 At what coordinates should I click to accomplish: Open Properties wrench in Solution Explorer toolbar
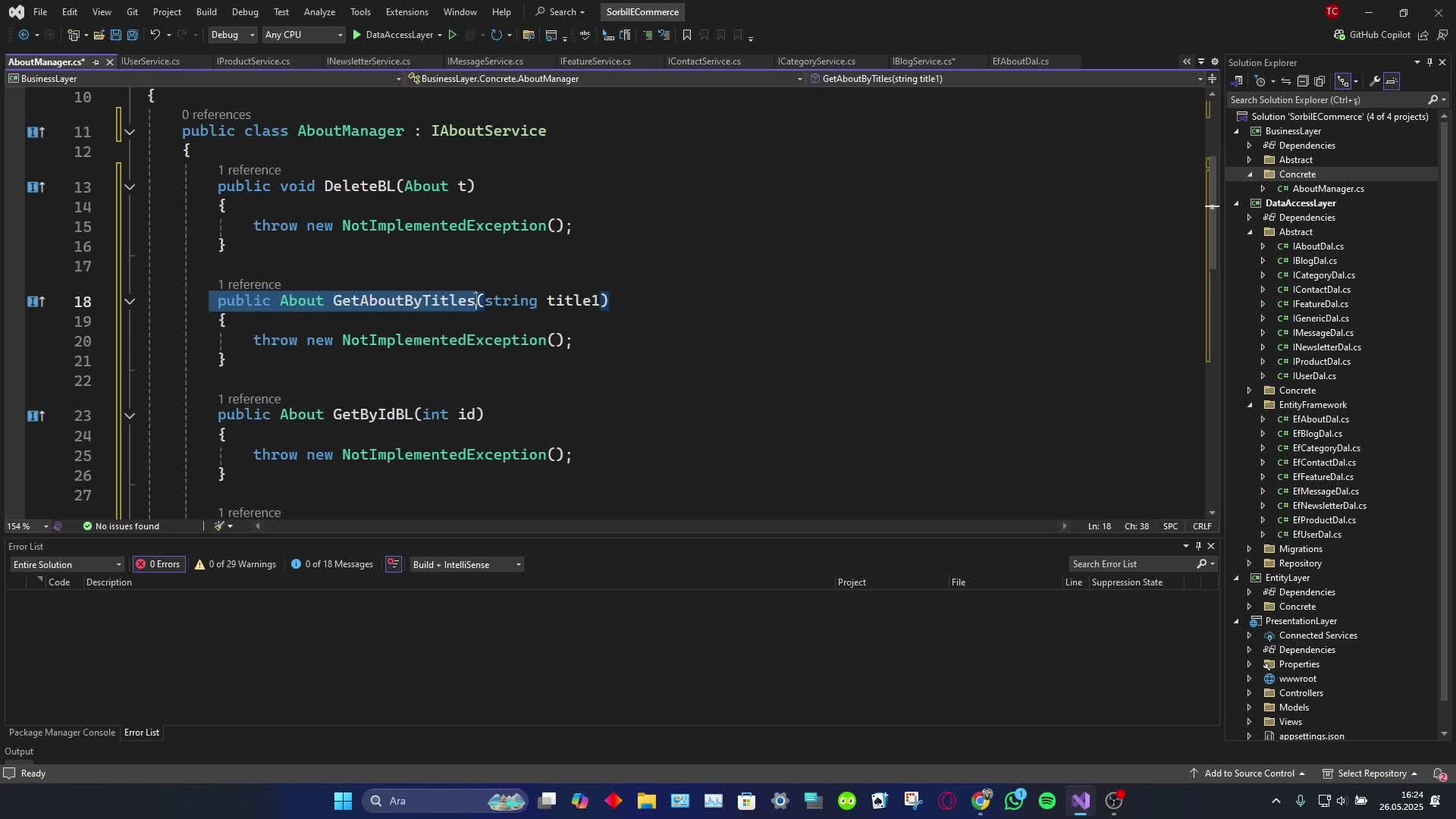point(1374,81)
